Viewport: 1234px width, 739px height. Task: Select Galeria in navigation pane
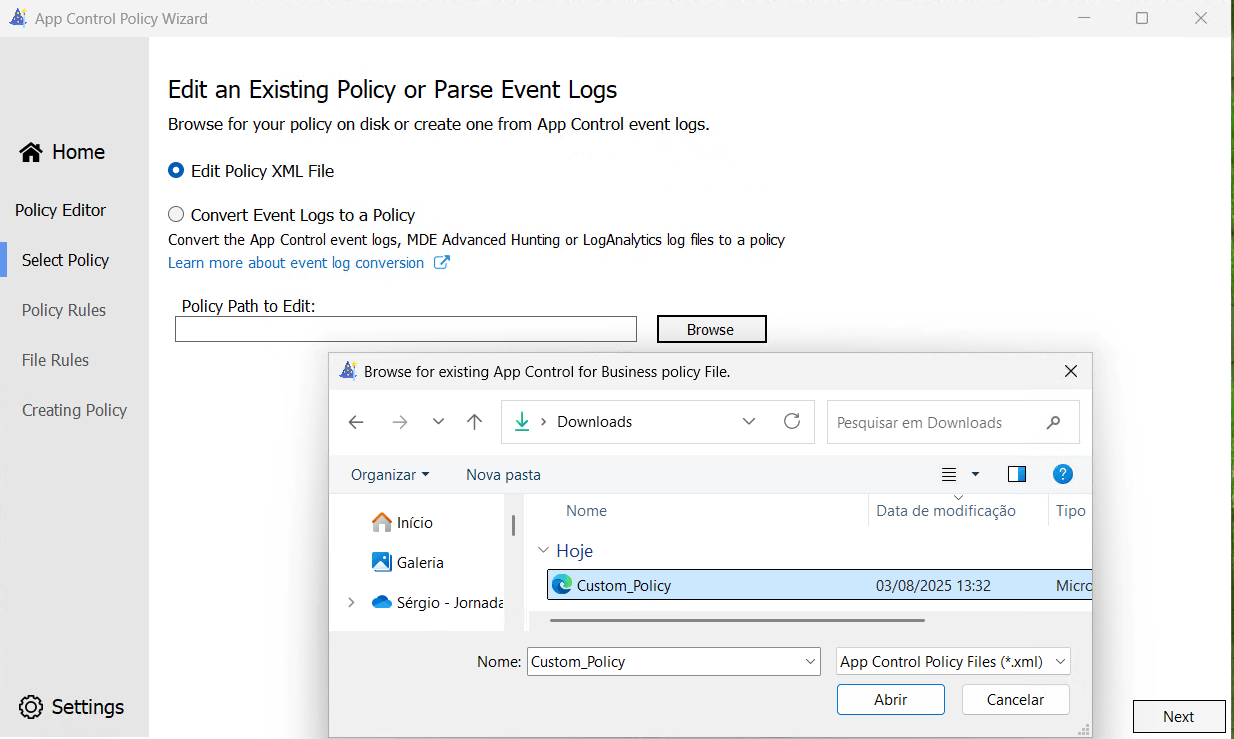click(x=408, y=562)
